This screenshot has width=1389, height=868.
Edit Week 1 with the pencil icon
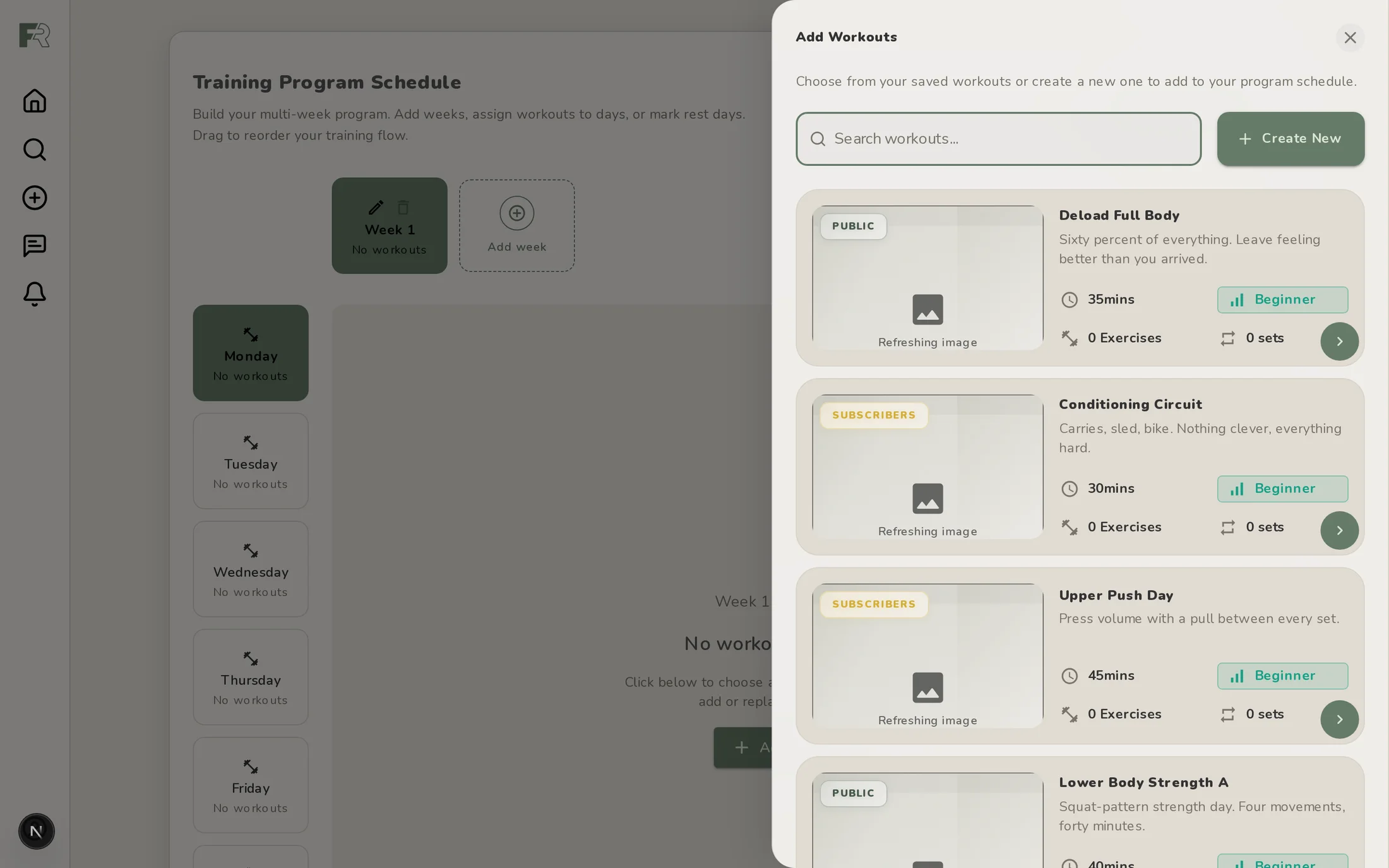click(376, 207)
